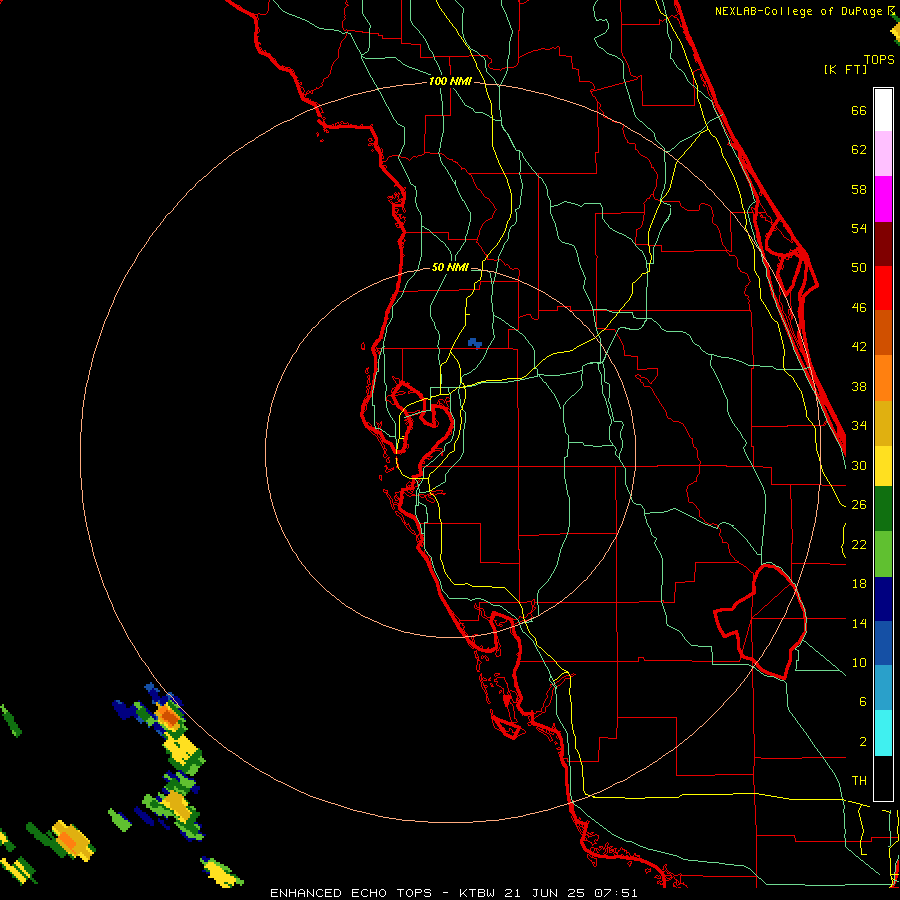Select the dark green legend swatch
Image resolution: width=900 pixels, height=900 pixels.
tap(883, 509)
